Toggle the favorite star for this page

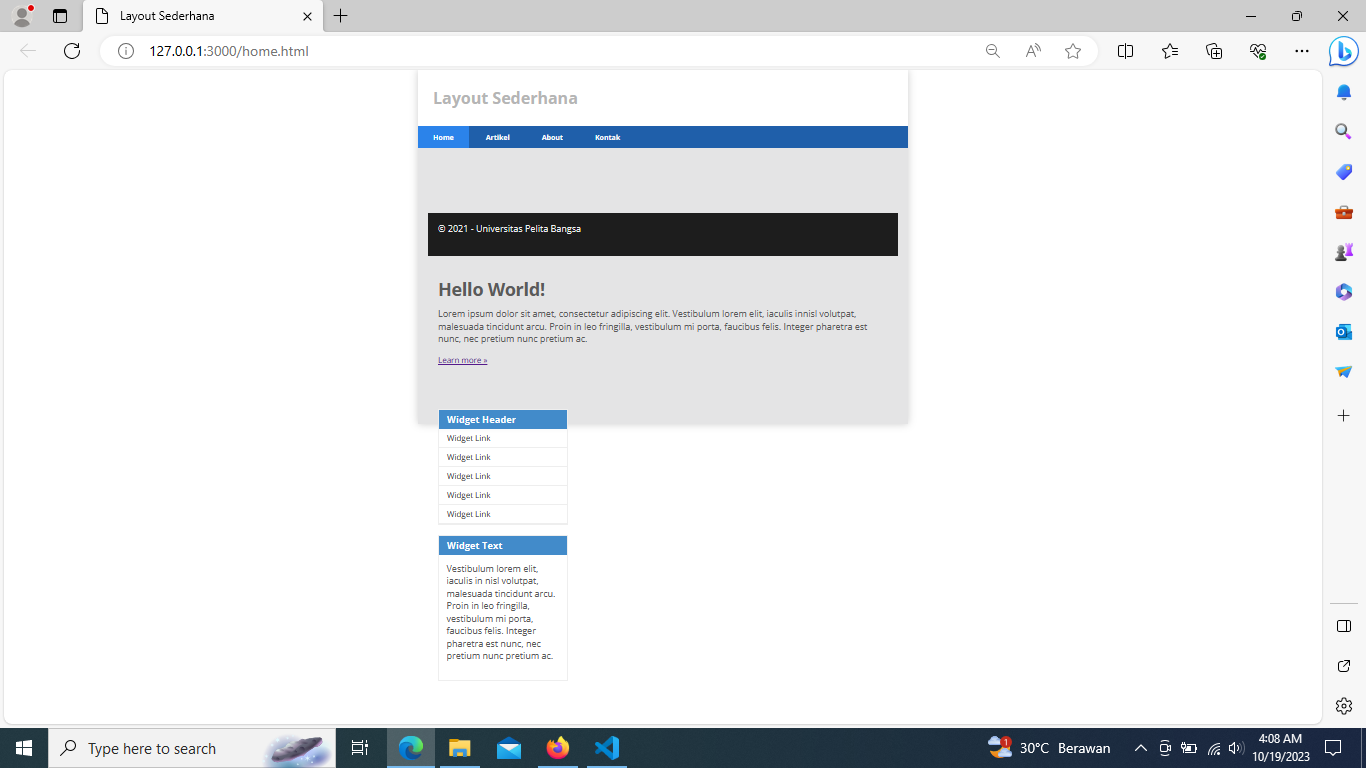click(x=1072, y=50)
